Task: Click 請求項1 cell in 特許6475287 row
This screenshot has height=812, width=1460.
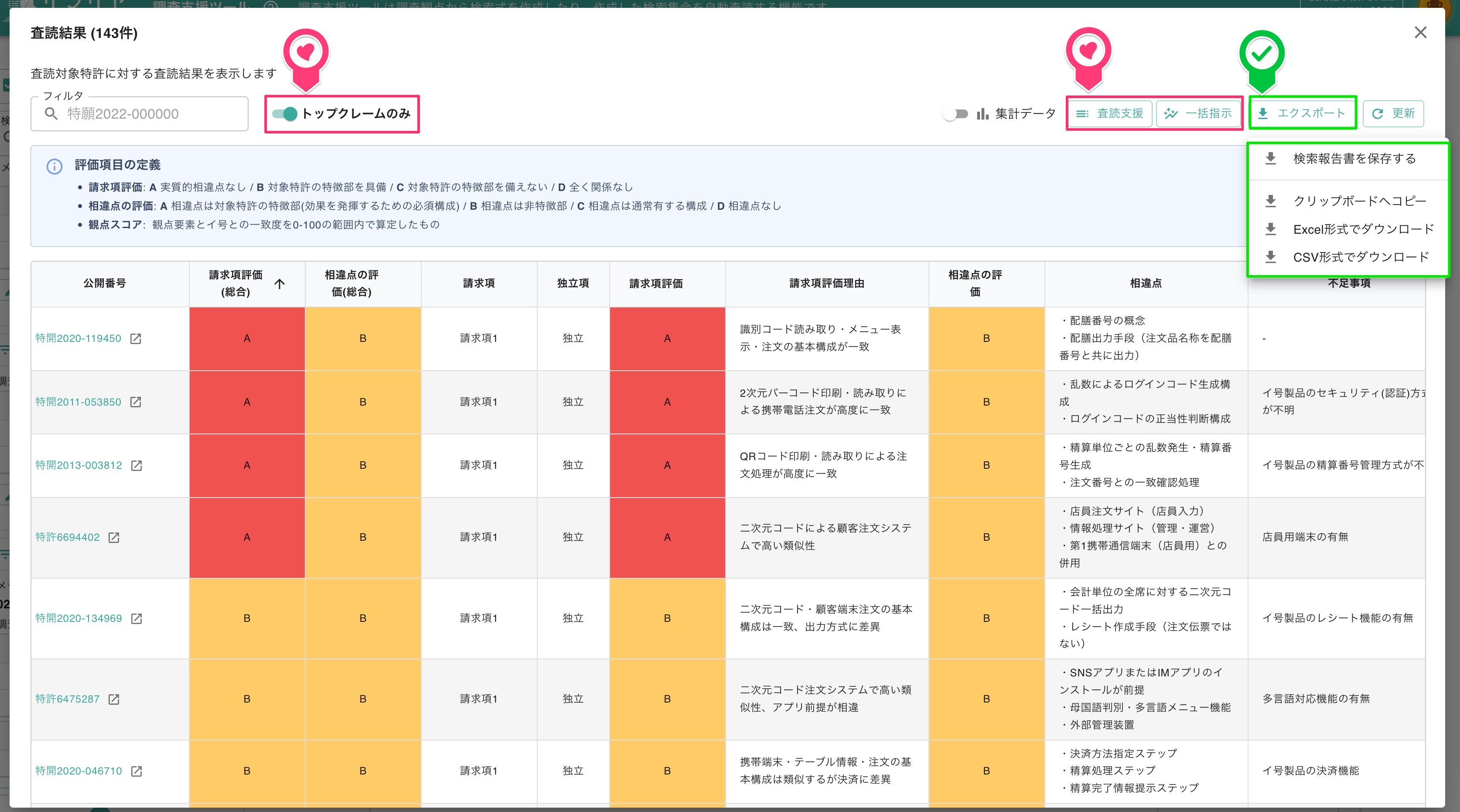Action: tap(479, 699)
